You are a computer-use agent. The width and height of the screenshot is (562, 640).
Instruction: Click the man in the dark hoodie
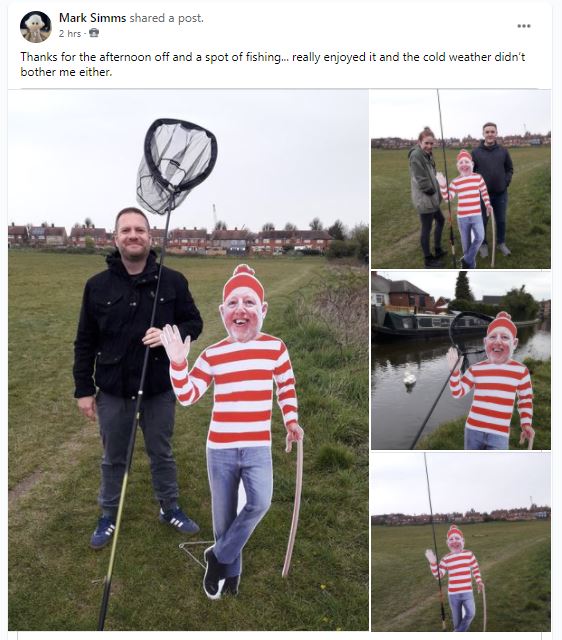coord(493,188)
